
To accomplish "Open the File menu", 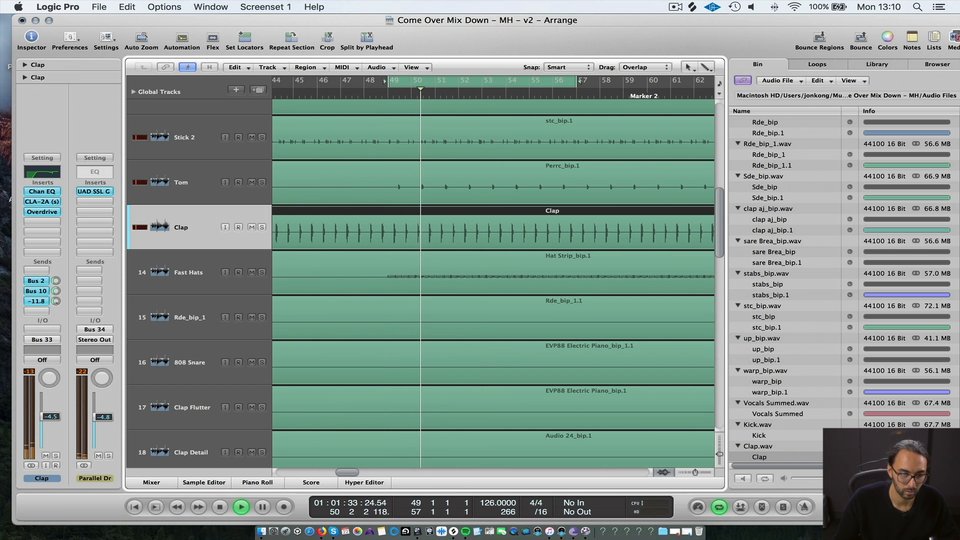I will point(99,7).
